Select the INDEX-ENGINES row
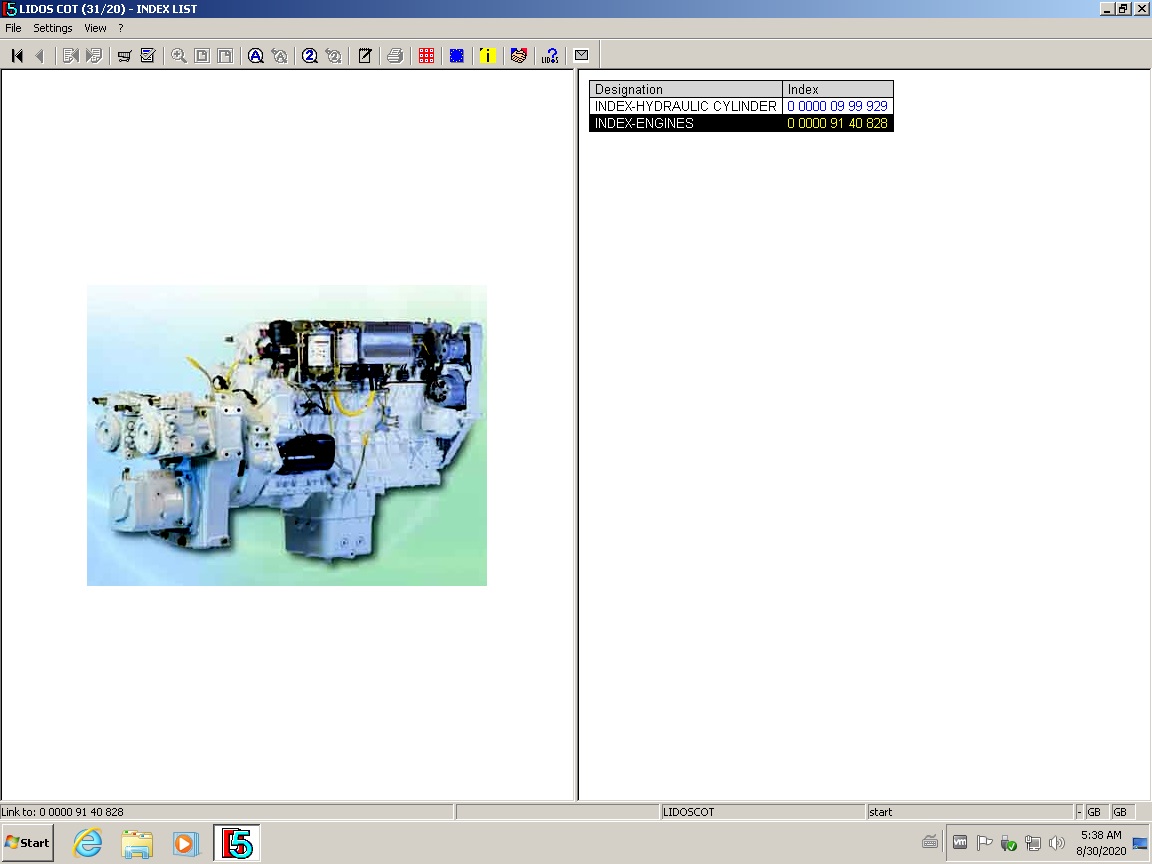The width and height of the screenshot is (1152, 864). (741, 123)
